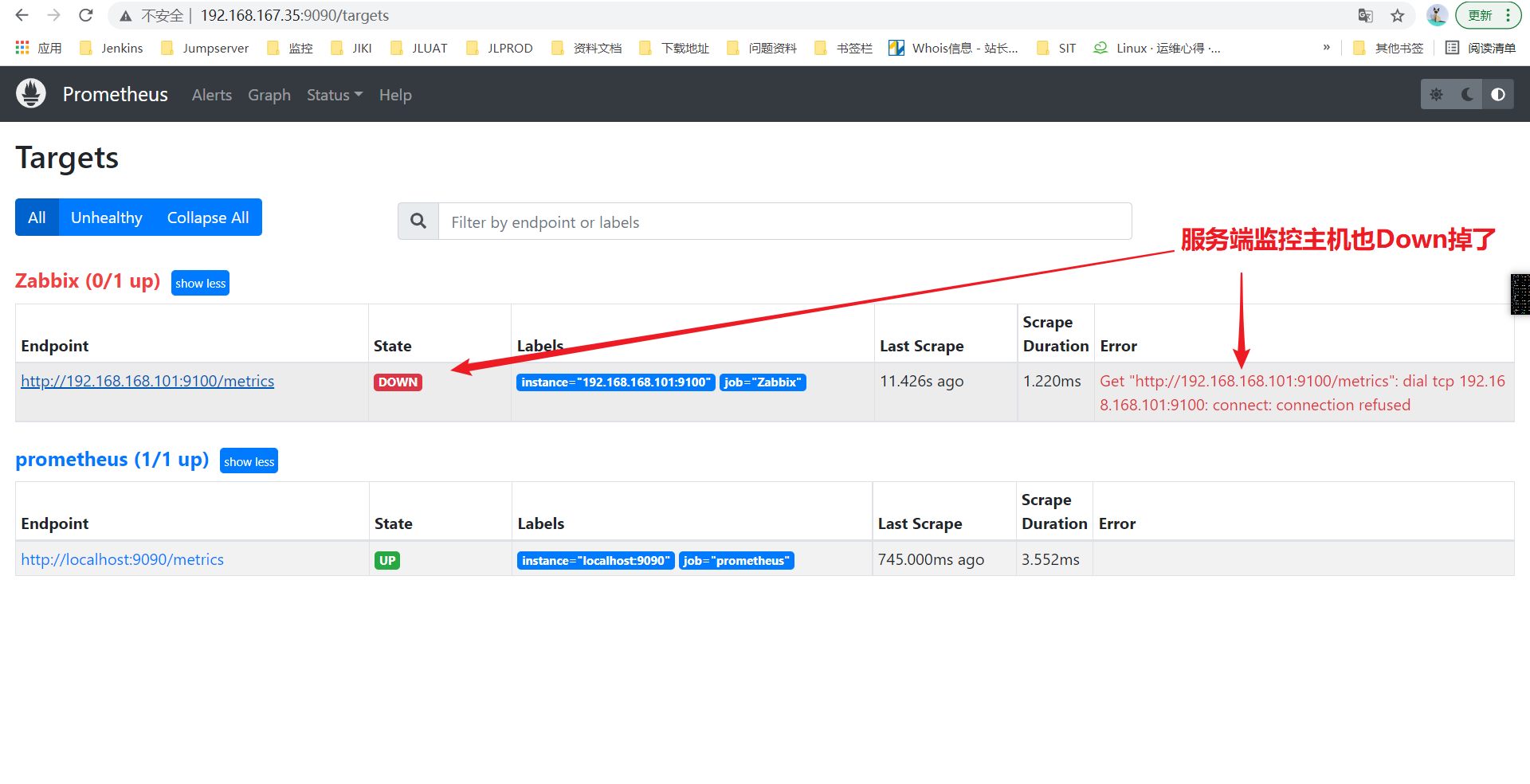This screenshot has height=784, width=1530.
Task: Open 监控 bookmark folder
Action: [290, 48]
